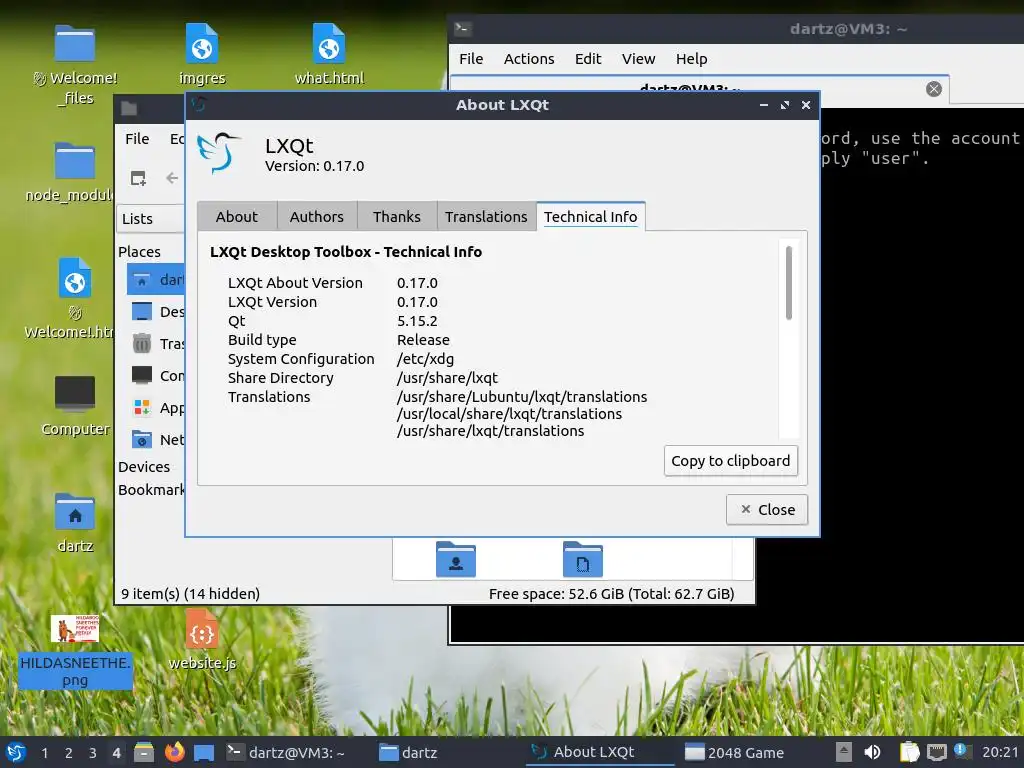Image resolution: width=1024 pixels, height=768 pixels.
Task: Click the LXQt hummingbird logo in the About dialog
Action: click(x=219, y=153)
